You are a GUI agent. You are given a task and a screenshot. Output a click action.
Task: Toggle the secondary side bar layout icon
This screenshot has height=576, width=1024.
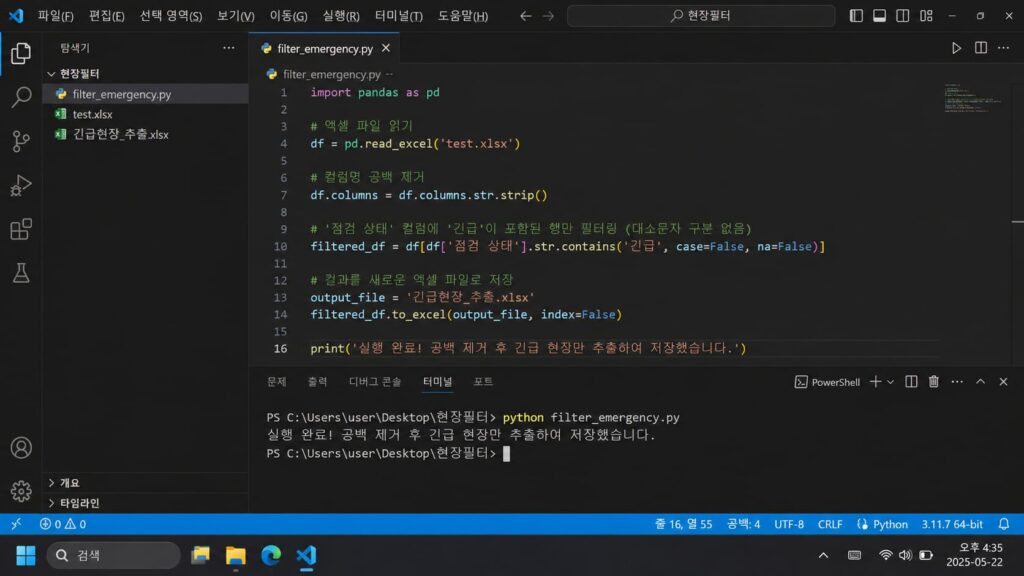coord(903,16)
